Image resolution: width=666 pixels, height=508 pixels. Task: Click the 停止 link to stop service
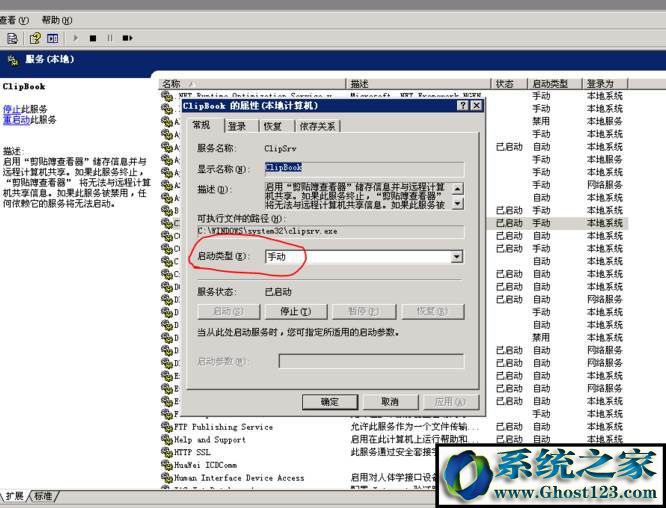click(x=11, y=109)
